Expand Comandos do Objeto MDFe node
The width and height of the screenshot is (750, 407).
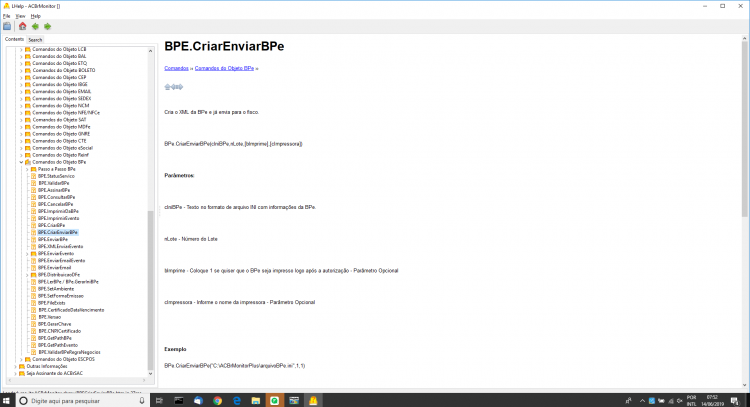[21, 127]
